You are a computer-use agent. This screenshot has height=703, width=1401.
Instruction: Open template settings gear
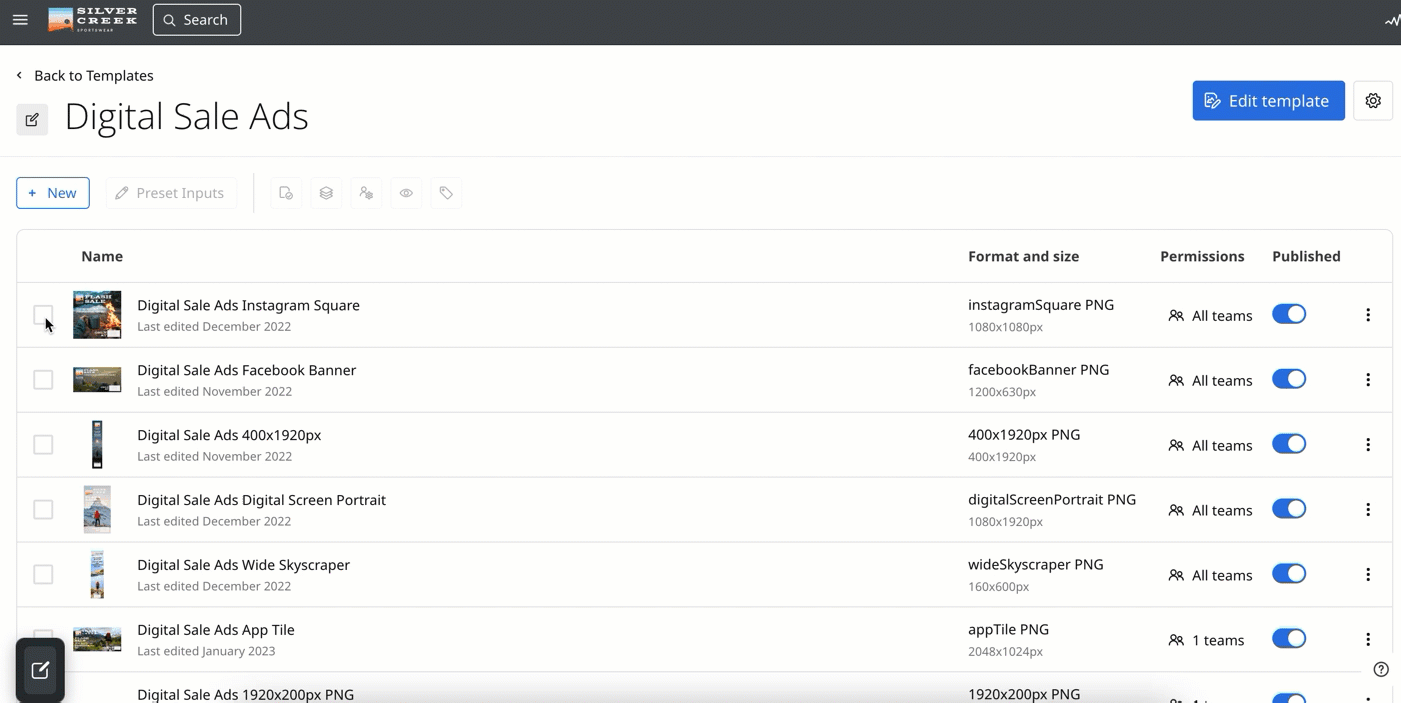1373,100
